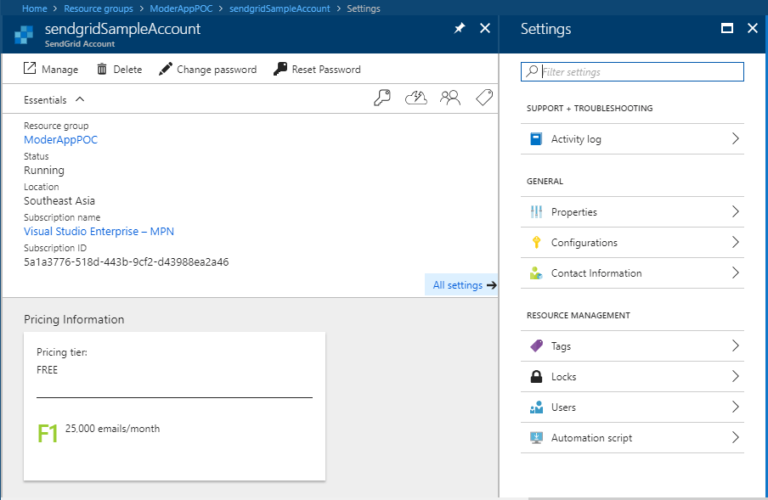
Task: Click the F1 pricing tier card
Action: tap(174, 406)
